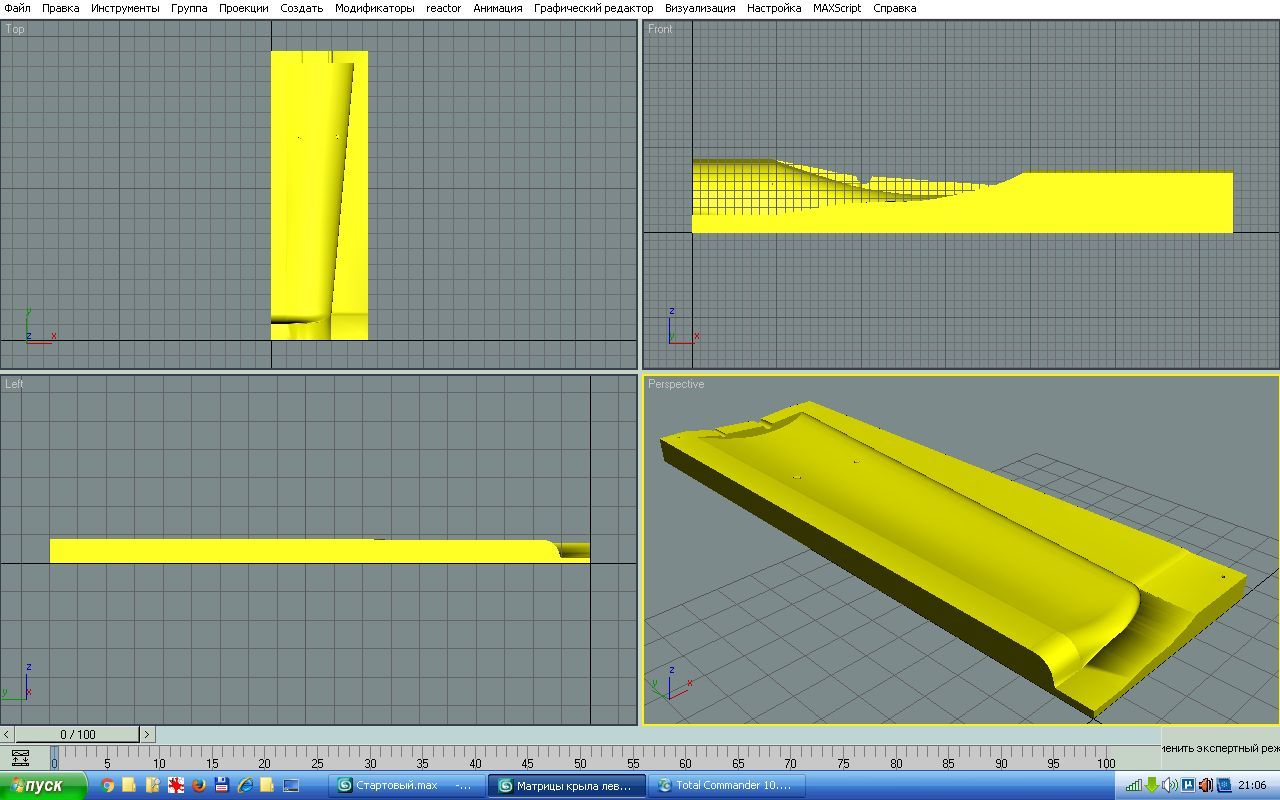Step time slider back with left arrow
This screenshot has width=1280, height=800.
[x=7, y=734]
